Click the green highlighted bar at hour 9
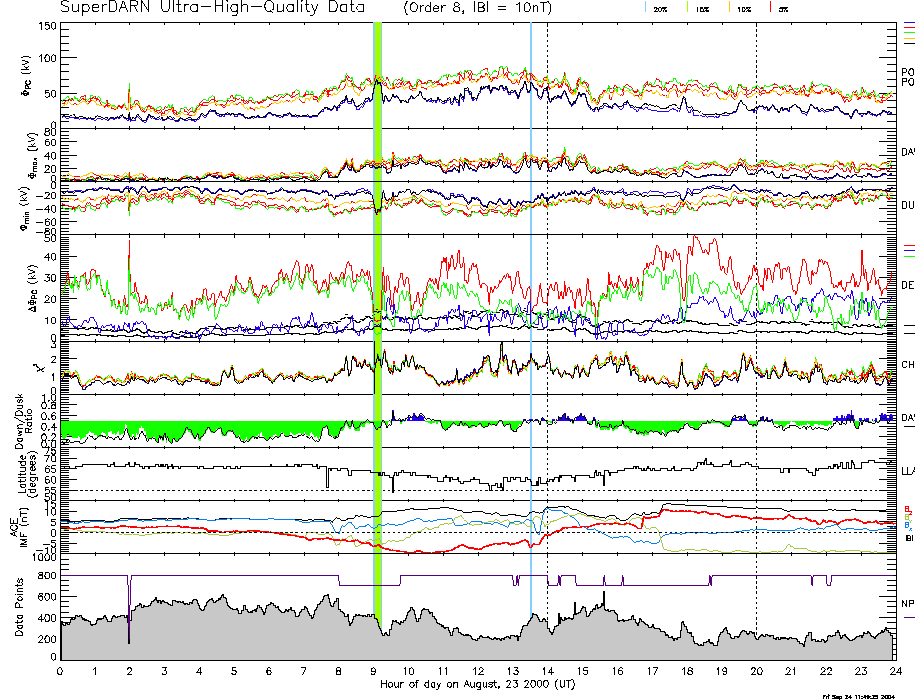The width and height of the screenshot is (915, 700). [x=378, y=300]
